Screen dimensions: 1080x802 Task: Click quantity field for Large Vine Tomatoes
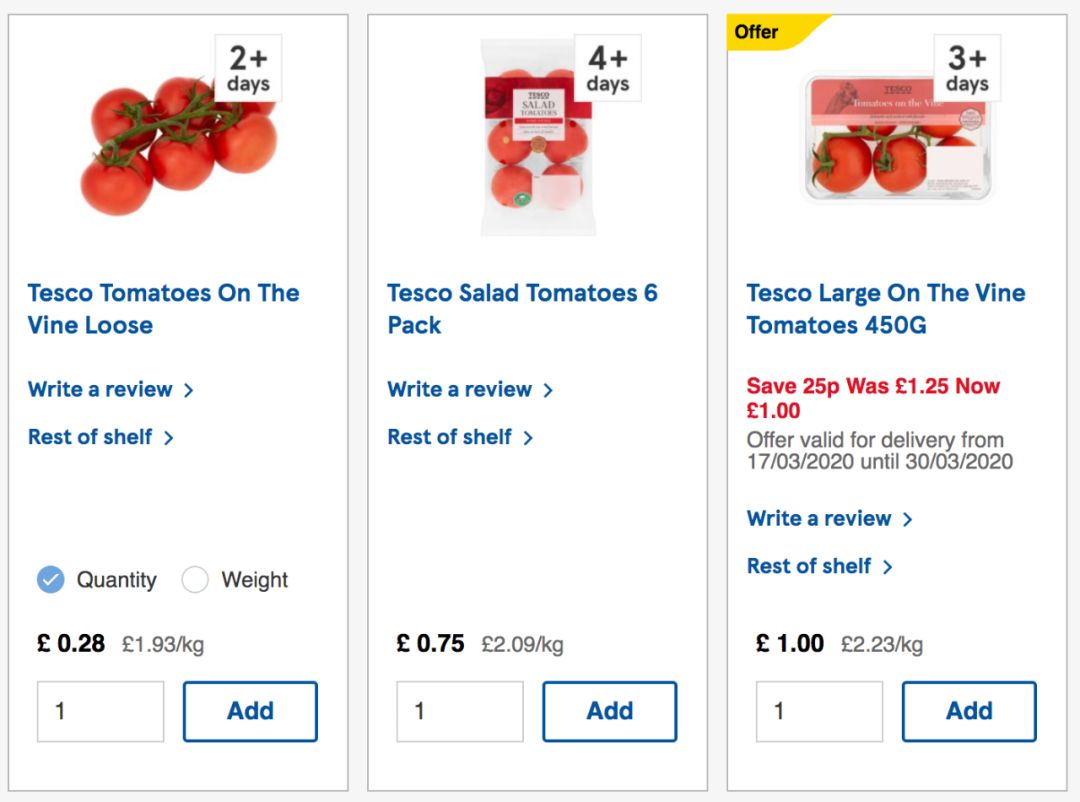coord(818,711)
